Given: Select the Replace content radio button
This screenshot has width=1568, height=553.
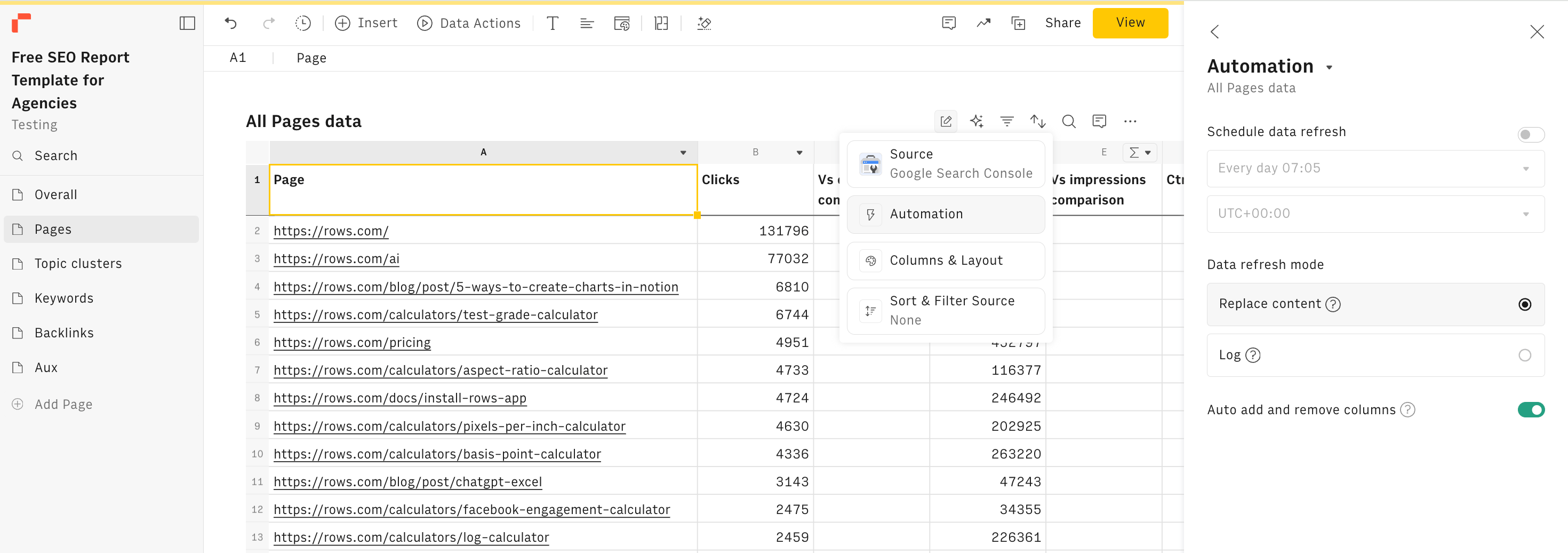Looking at the screenshot, I should click(x=1524, y=304).
